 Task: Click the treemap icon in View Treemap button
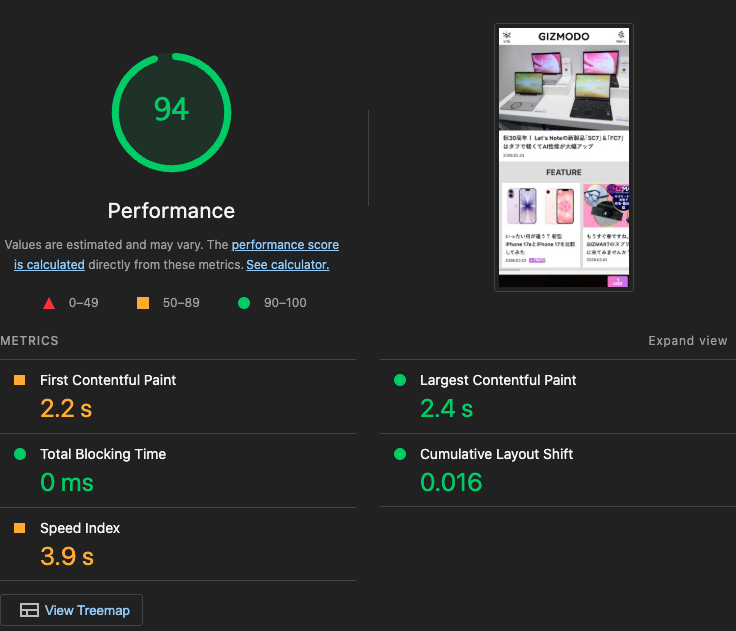29,610
